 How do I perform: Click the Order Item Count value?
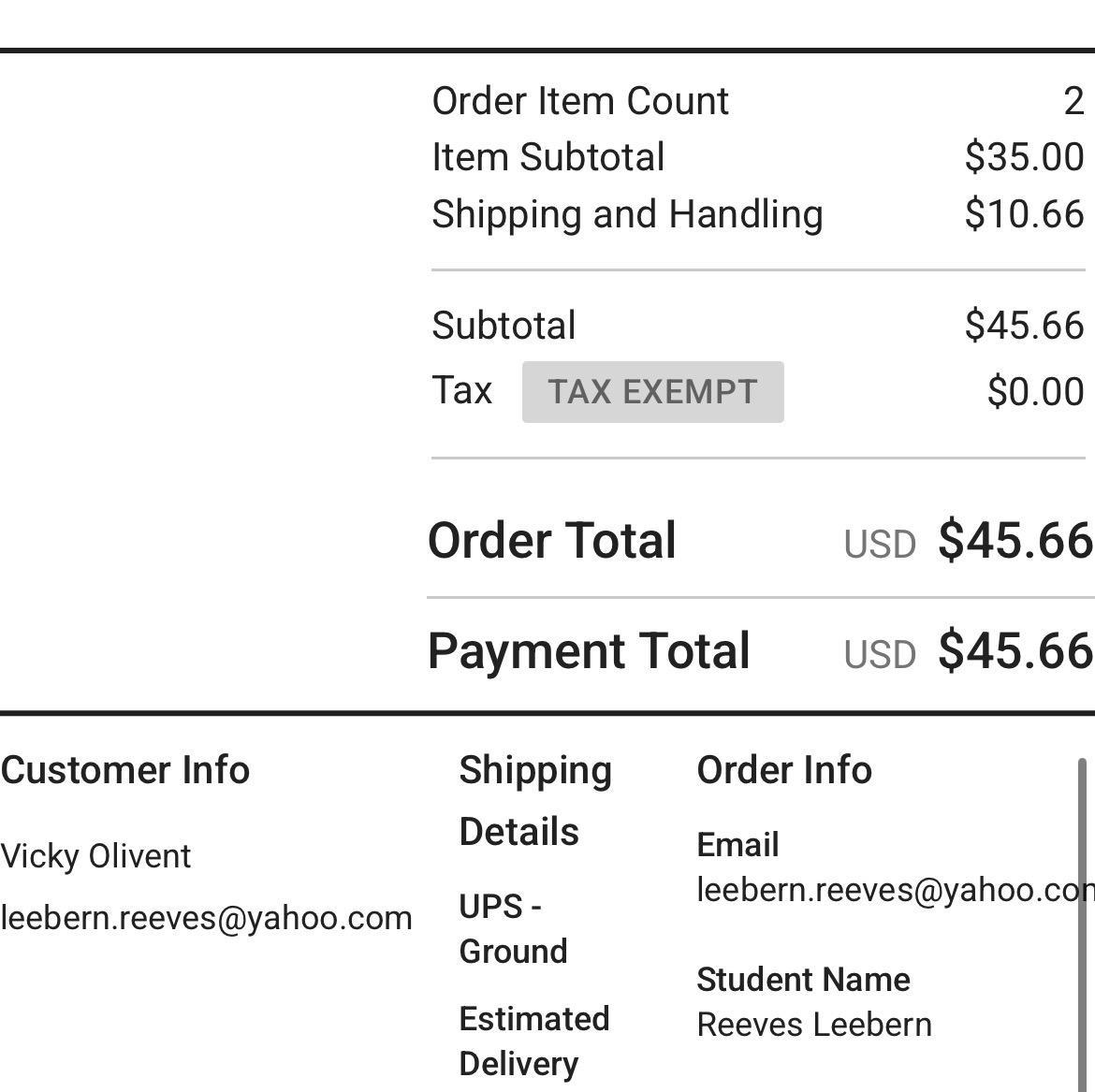pyautogui.click(x=1073, y=101)
